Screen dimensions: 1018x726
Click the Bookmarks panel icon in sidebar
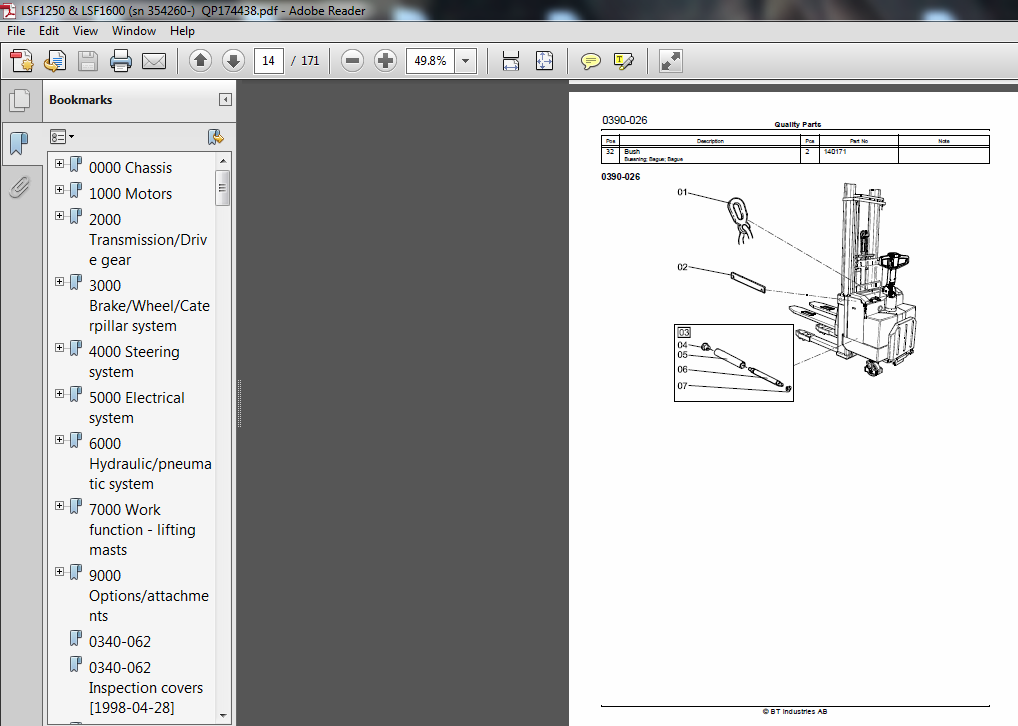20,143
